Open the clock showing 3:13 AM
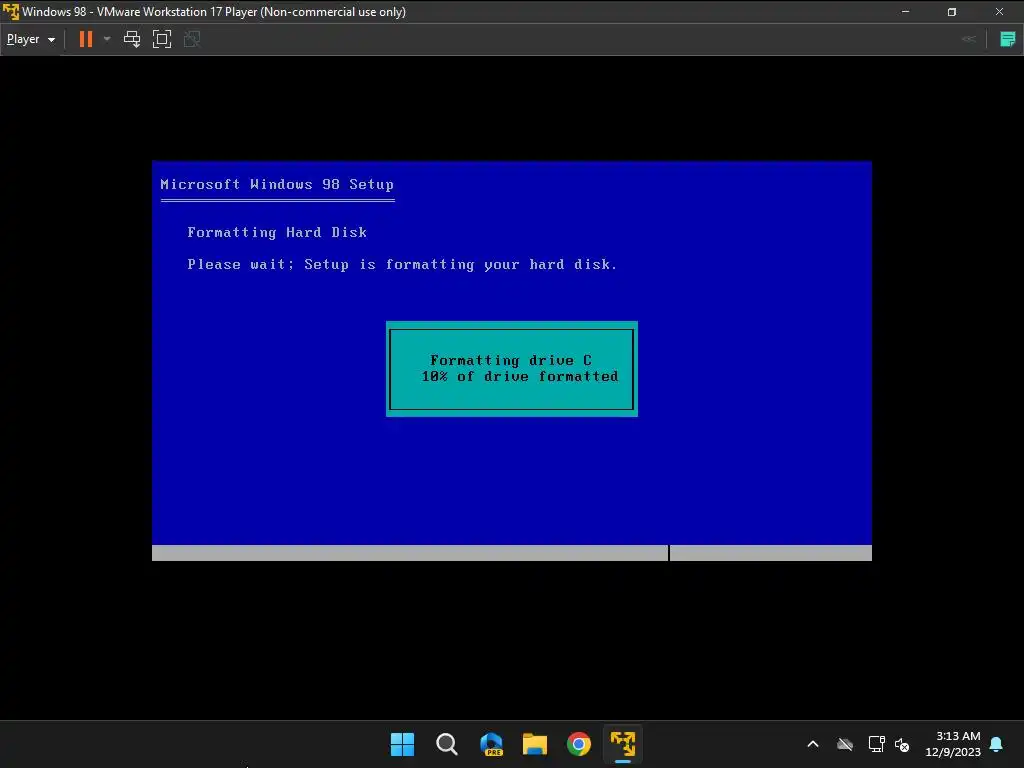This screenshot has width=1024, height=768. [953, 744]
